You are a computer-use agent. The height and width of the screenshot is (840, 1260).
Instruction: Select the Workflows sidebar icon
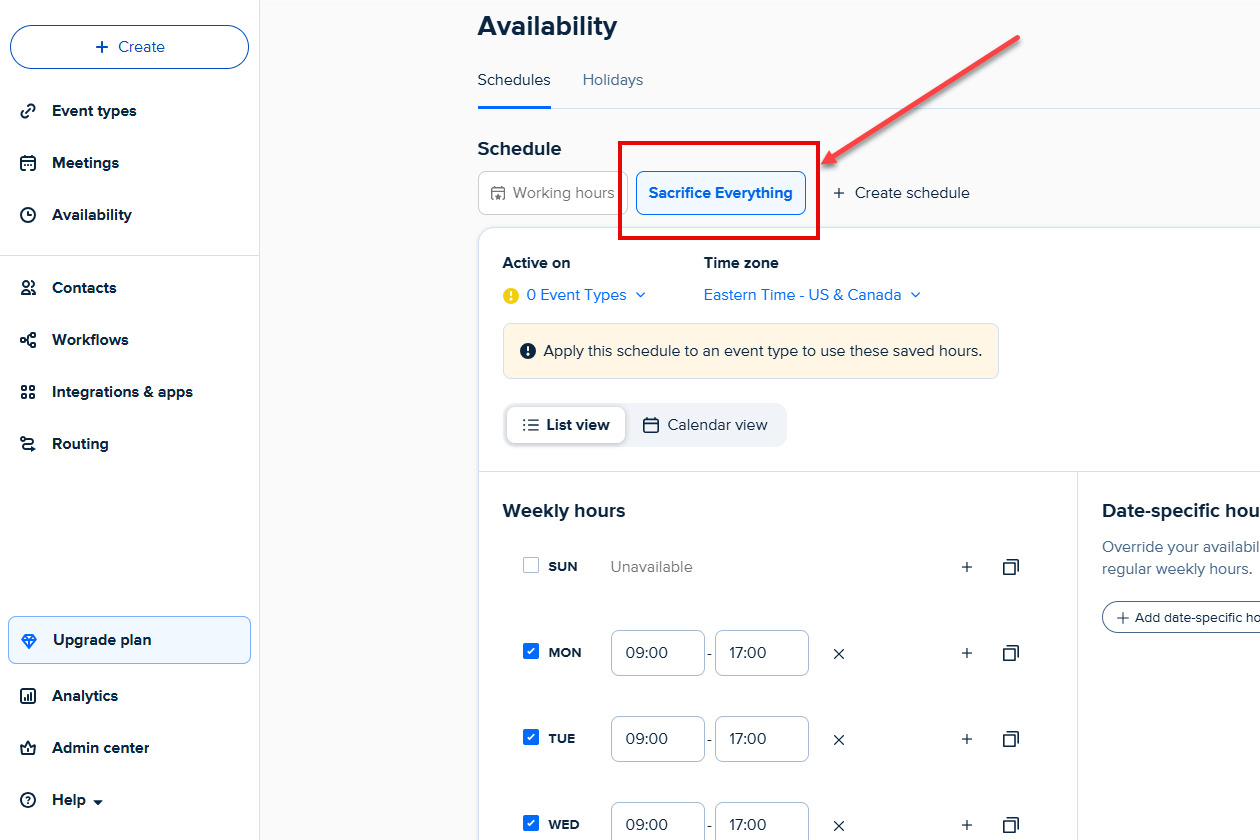pyautogui.click(x=28, y=339)
